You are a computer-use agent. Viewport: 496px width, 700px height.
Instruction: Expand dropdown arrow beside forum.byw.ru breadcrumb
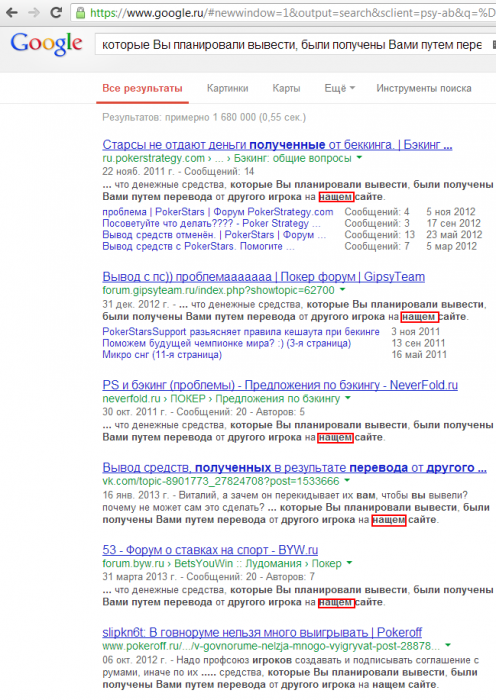(x=349, y=563)
